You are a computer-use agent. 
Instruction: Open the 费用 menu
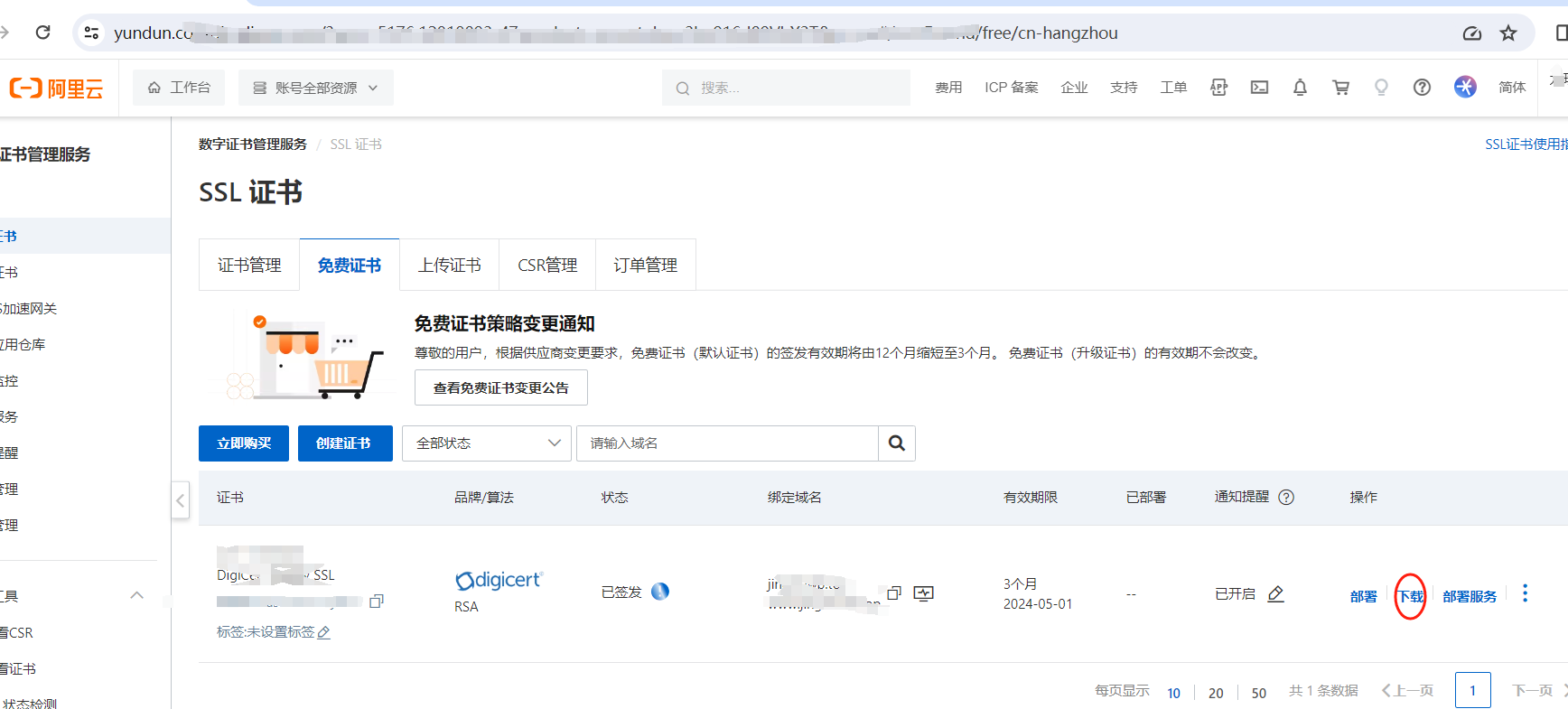tap(948, 88)
